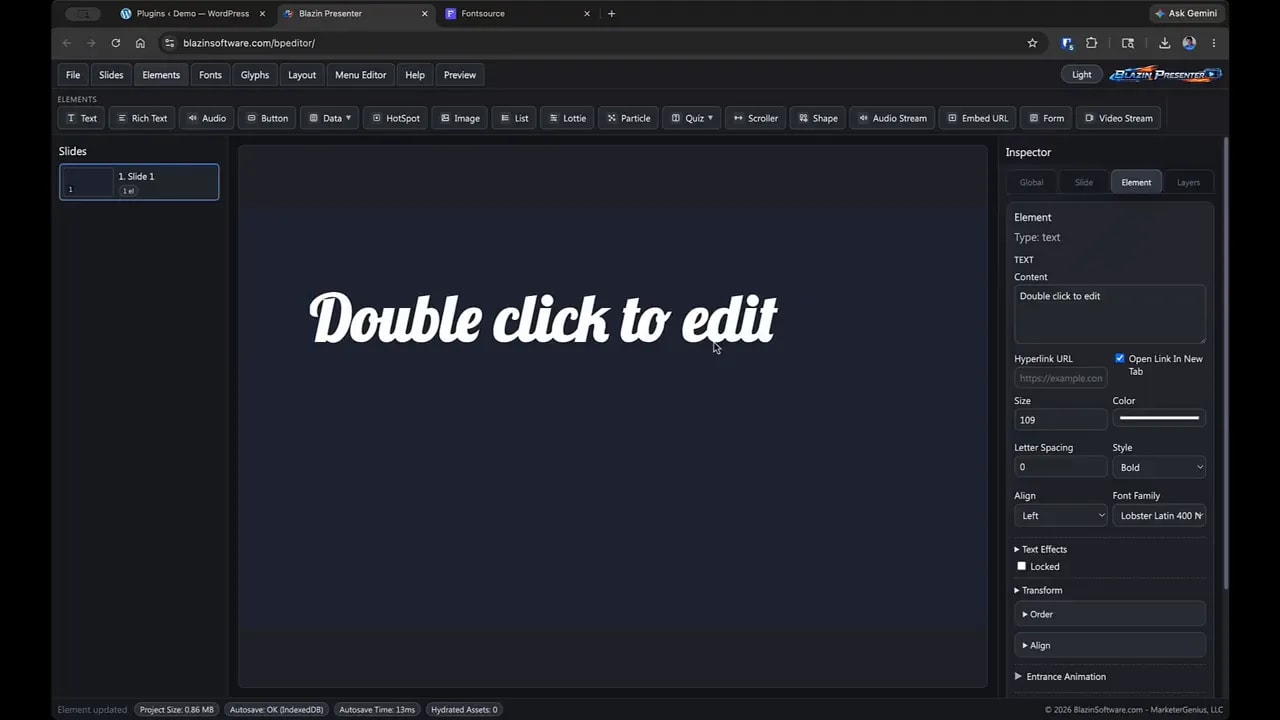Add a List element
The height and width of the screenshot is (720, 1280).
[514, 118]
